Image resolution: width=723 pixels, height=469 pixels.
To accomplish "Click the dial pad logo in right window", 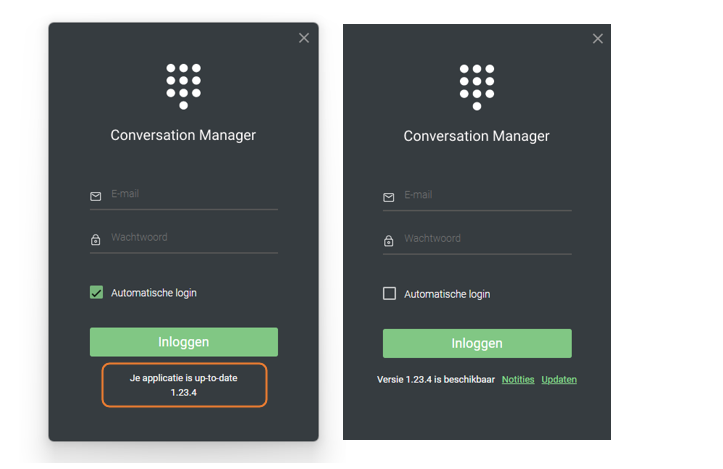I will [477, 86].
